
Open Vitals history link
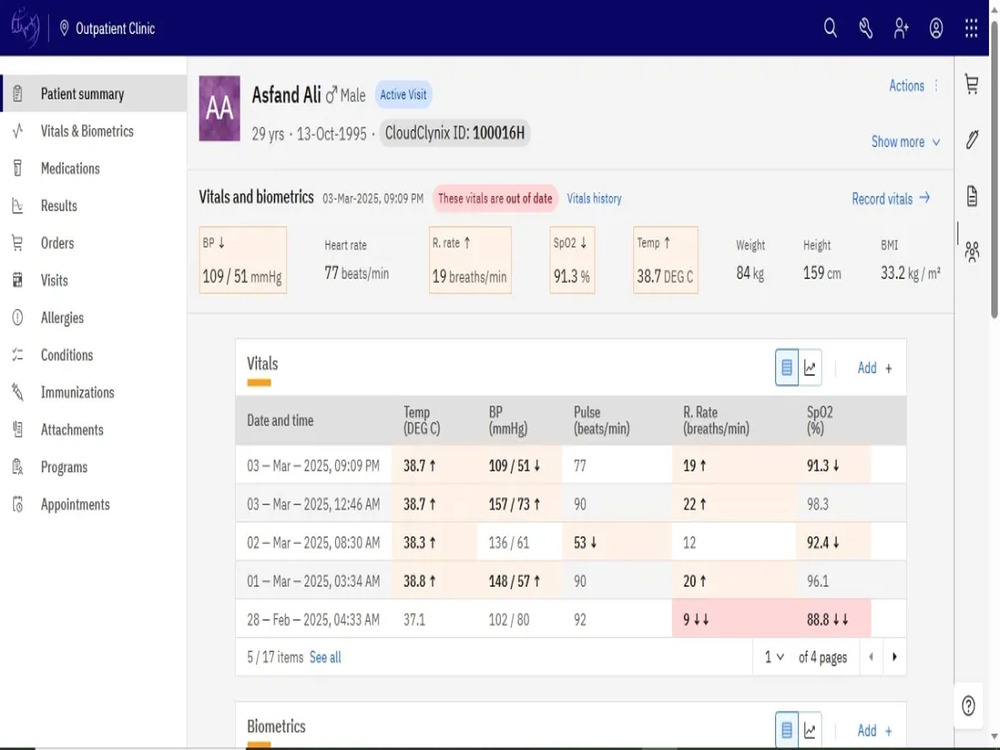(x=594, y=198)
